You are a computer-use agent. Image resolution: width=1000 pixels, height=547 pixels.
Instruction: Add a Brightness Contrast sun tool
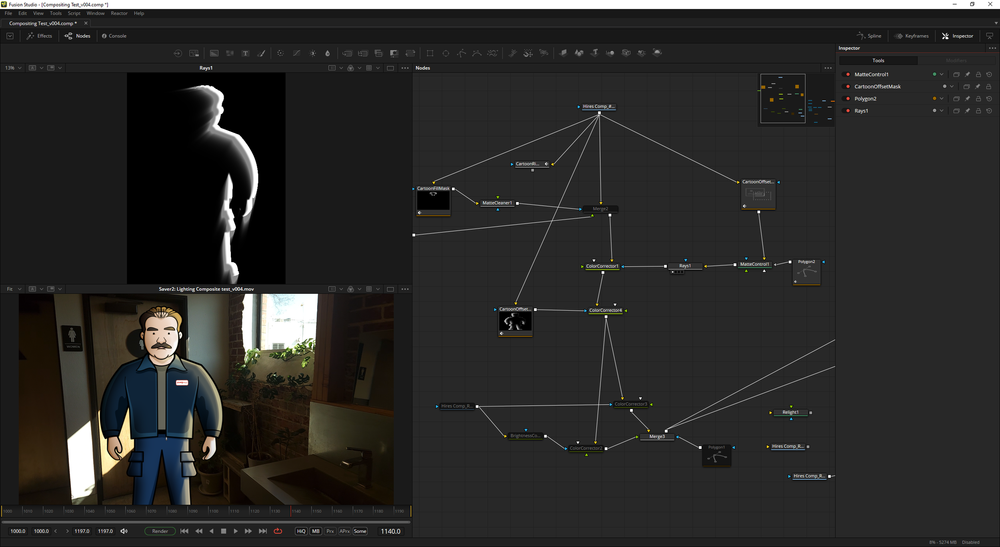312,53
